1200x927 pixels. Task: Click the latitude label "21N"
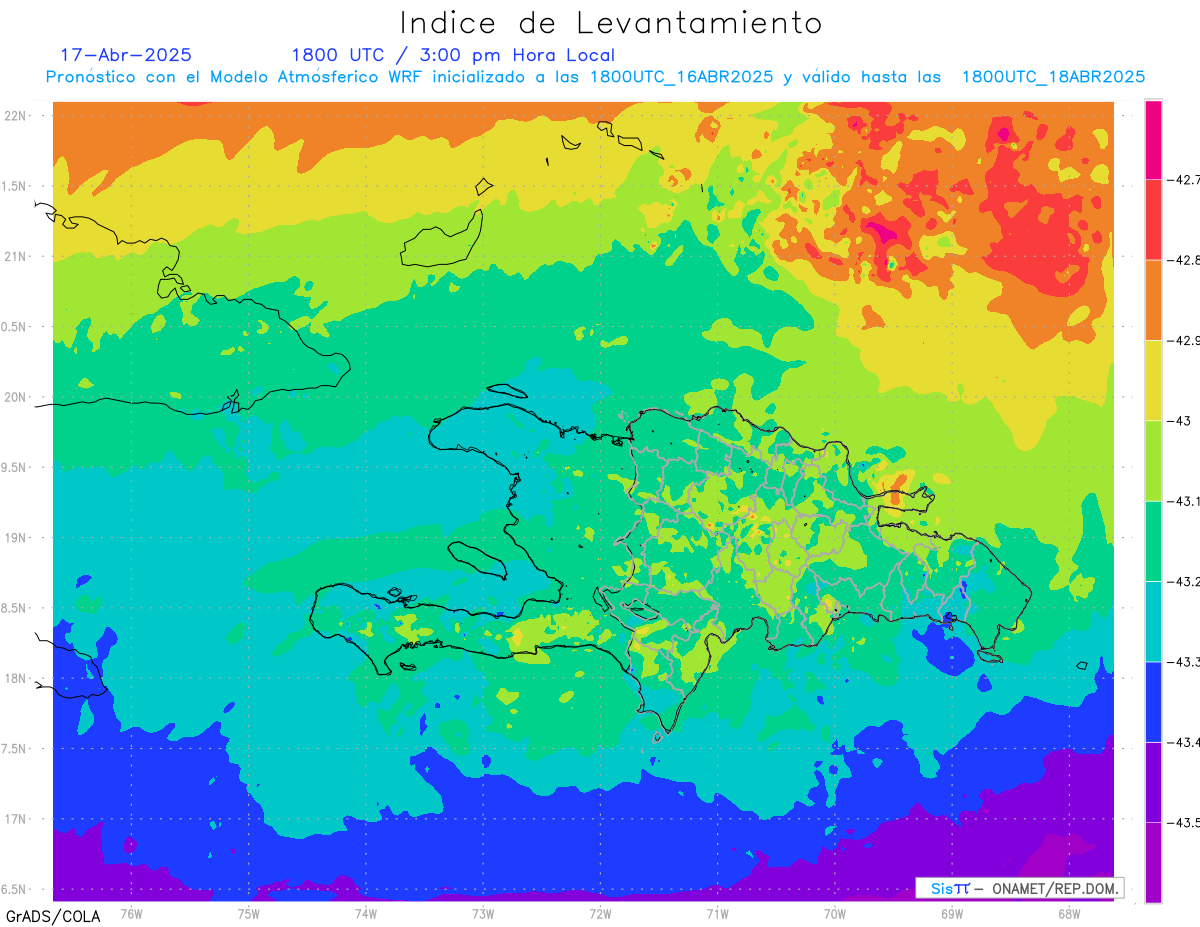pos(16,257)
